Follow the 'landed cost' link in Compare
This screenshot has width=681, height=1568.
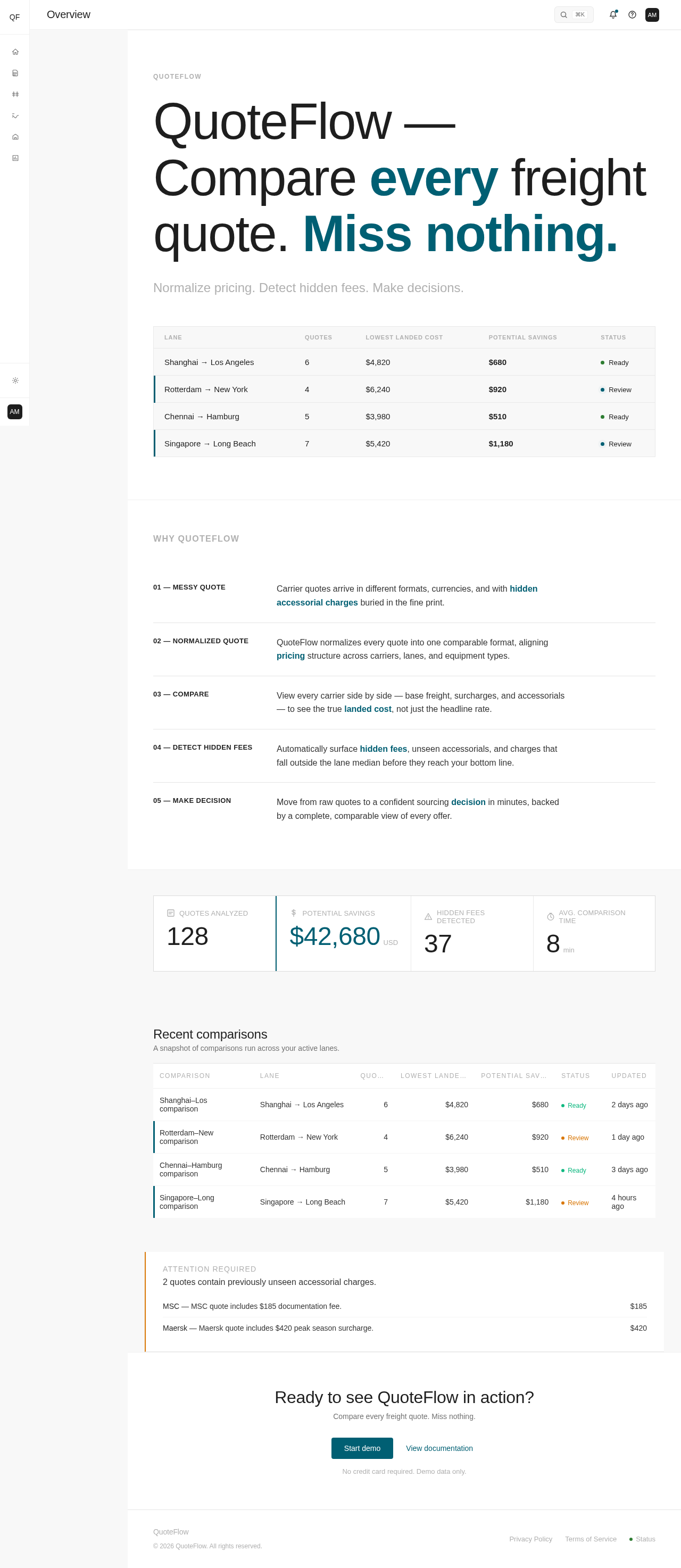coord(368,709)
